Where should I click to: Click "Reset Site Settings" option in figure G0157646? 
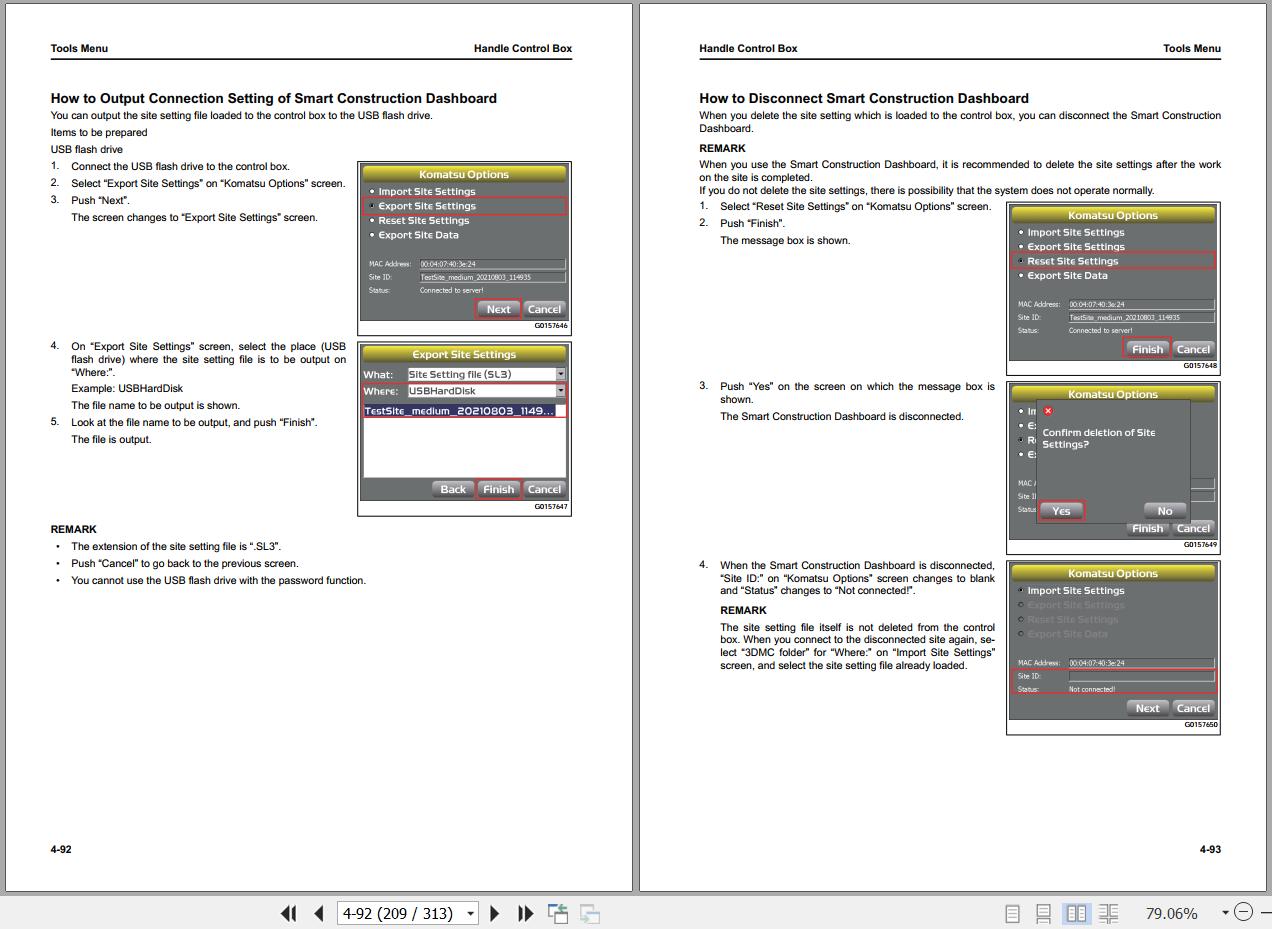[423, 220]
